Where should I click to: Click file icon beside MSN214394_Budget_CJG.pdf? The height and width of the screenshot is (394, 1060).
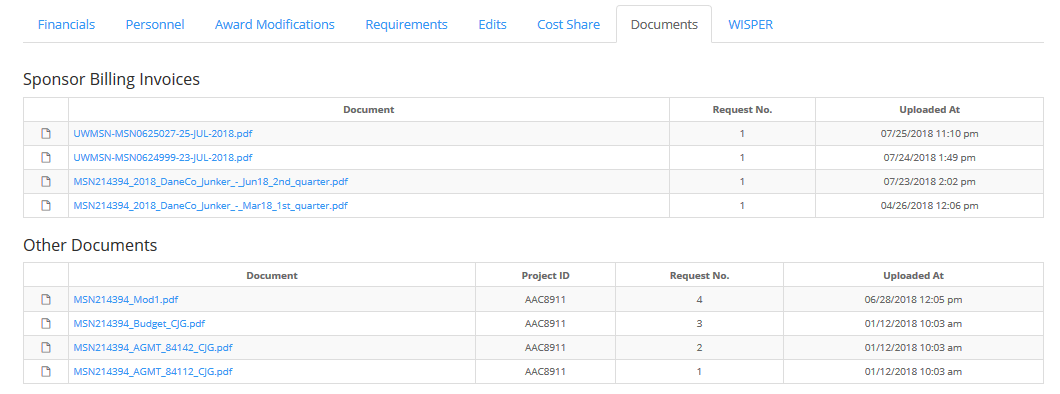46,324
